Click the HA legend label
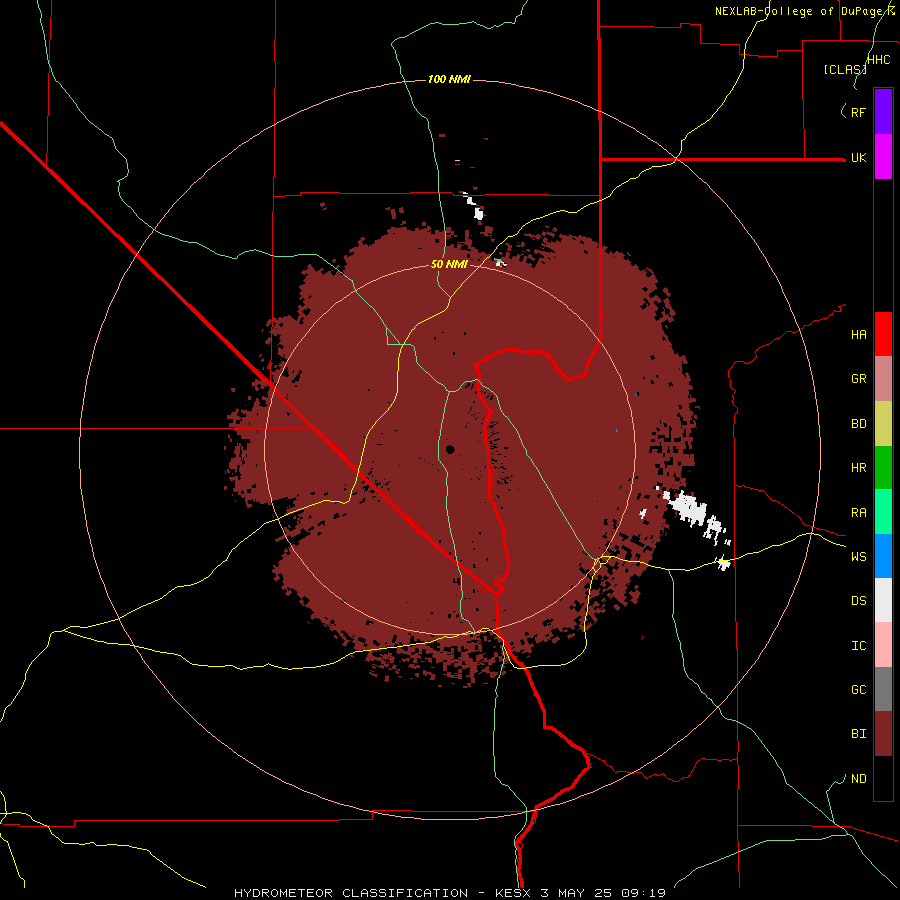This screenshot has height=900, width=900. (x=858, y=334)
